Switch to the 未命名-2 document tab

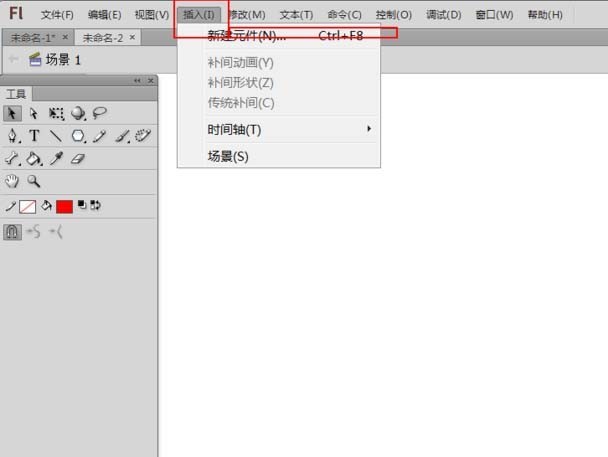pos(103,38)
